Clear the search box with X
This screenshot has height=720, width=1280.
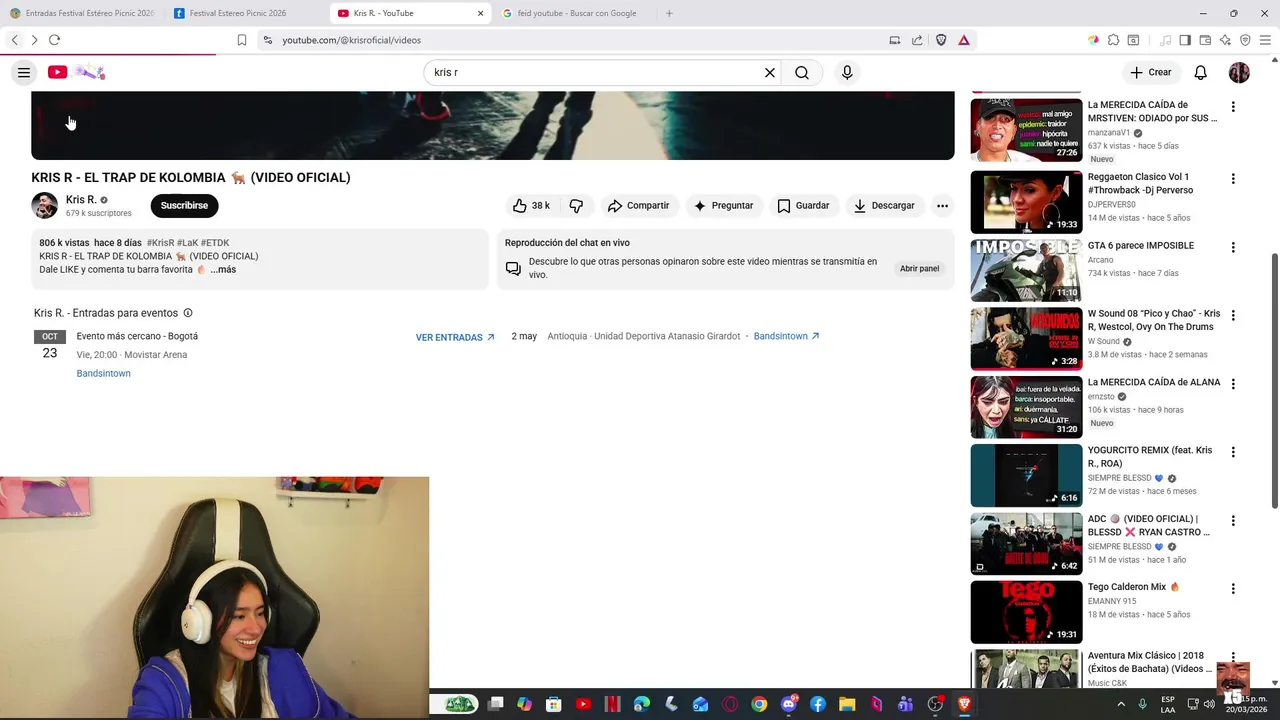(x=770, y=72)
